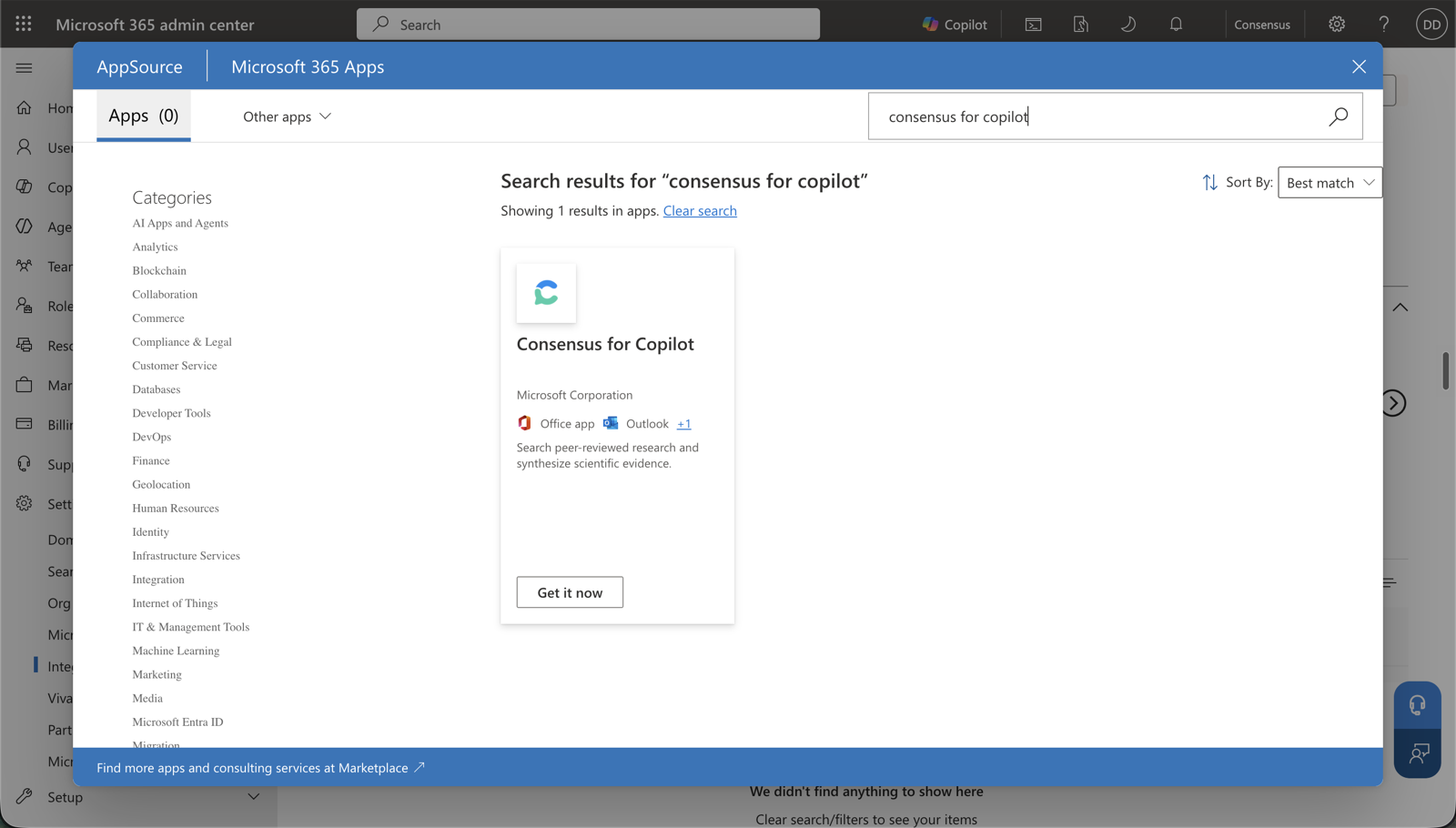This screenshot has height=828, width=1456.
Task: Open Copilot icon in left navigation
Action: point(25,187)
